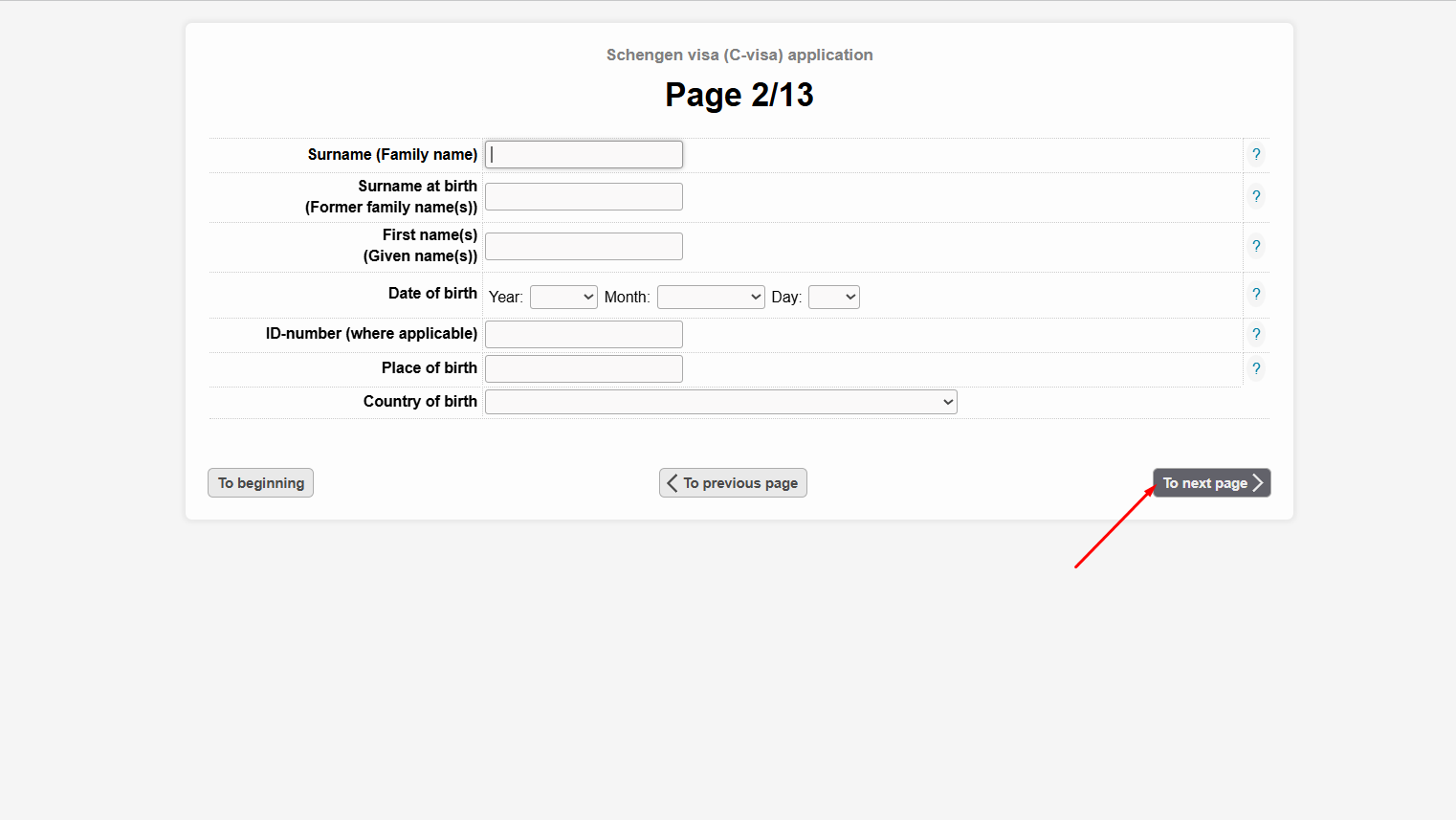Click the Page 2/13 title
Screen dimensions: 1456x820
[739, 95]
